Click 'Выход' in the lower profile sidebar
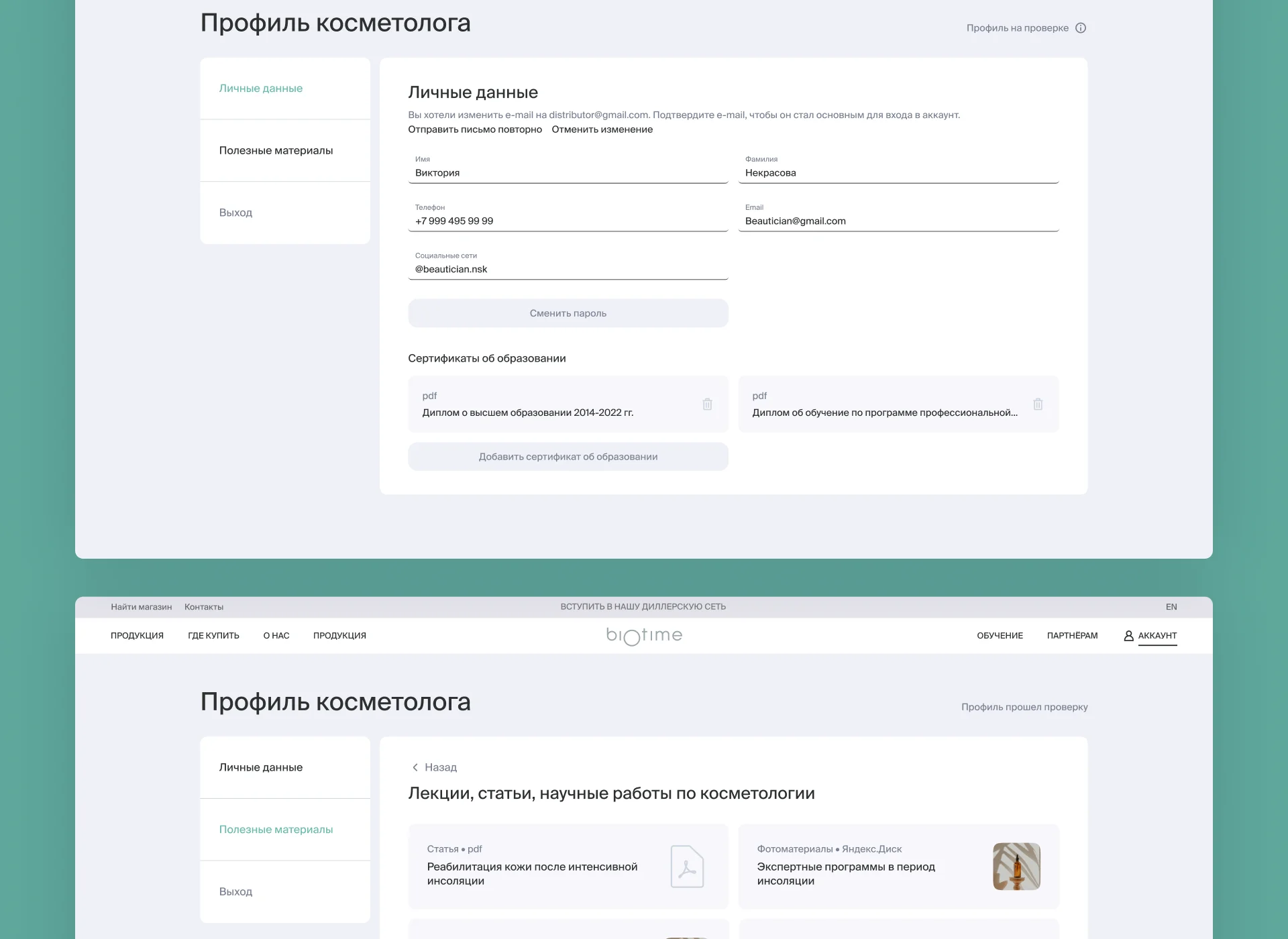Image resolution: width=1288 pixels, height=939 pixels. (x=285, y=892)
